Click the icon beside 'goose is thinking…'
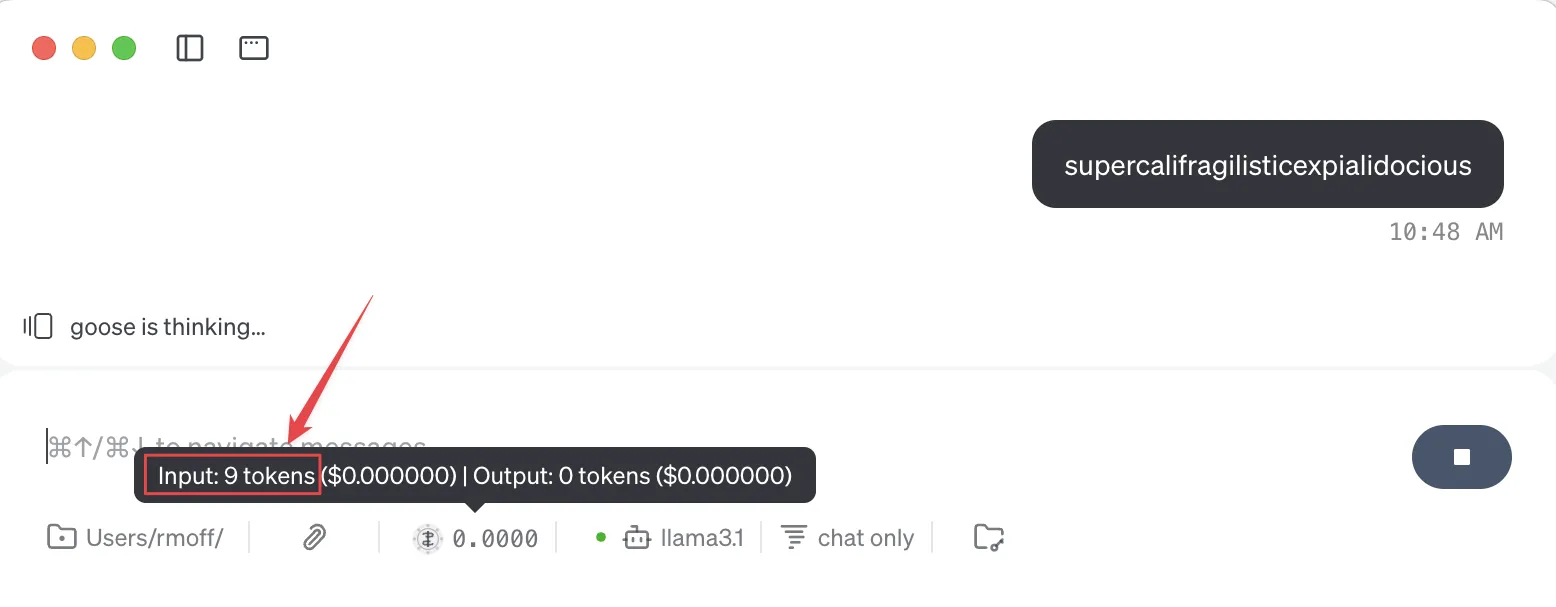1556x607 pixels. 38,326
